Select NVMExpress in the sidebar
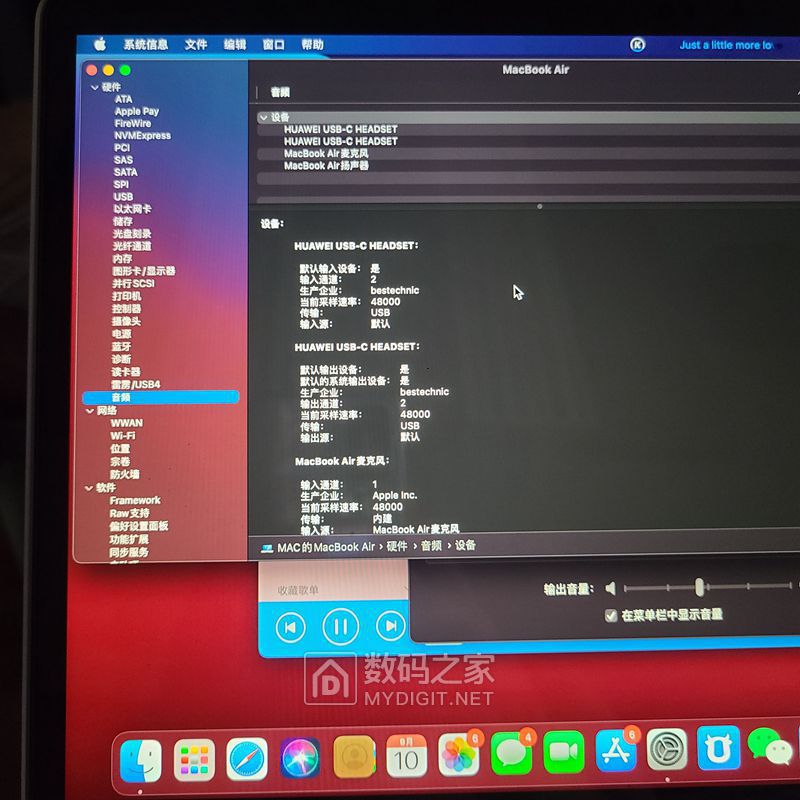The image size is (800, 800). (x=142, y=136)
